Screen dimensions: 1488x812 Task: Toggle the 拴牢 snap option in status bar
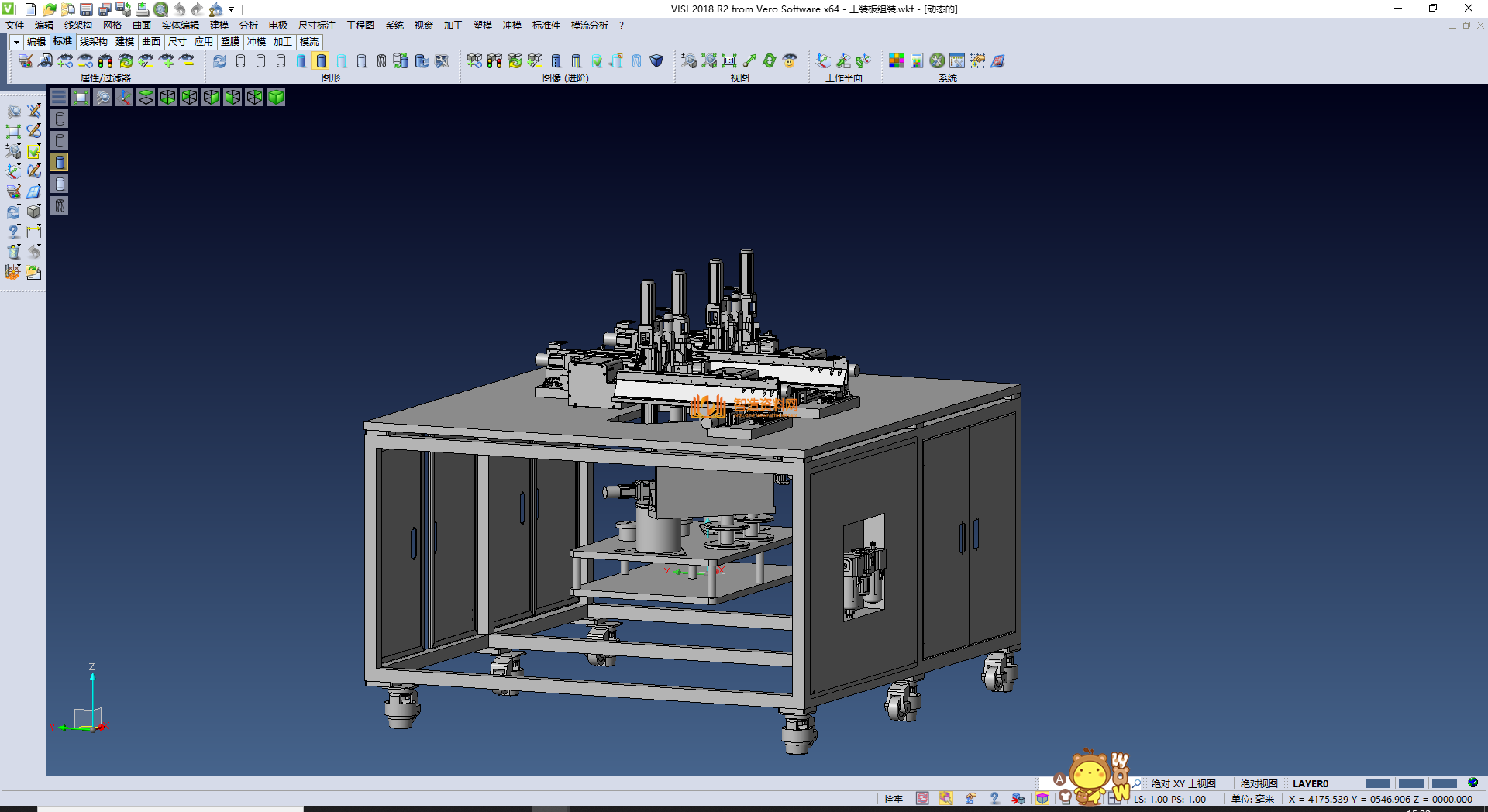point(893,799)
